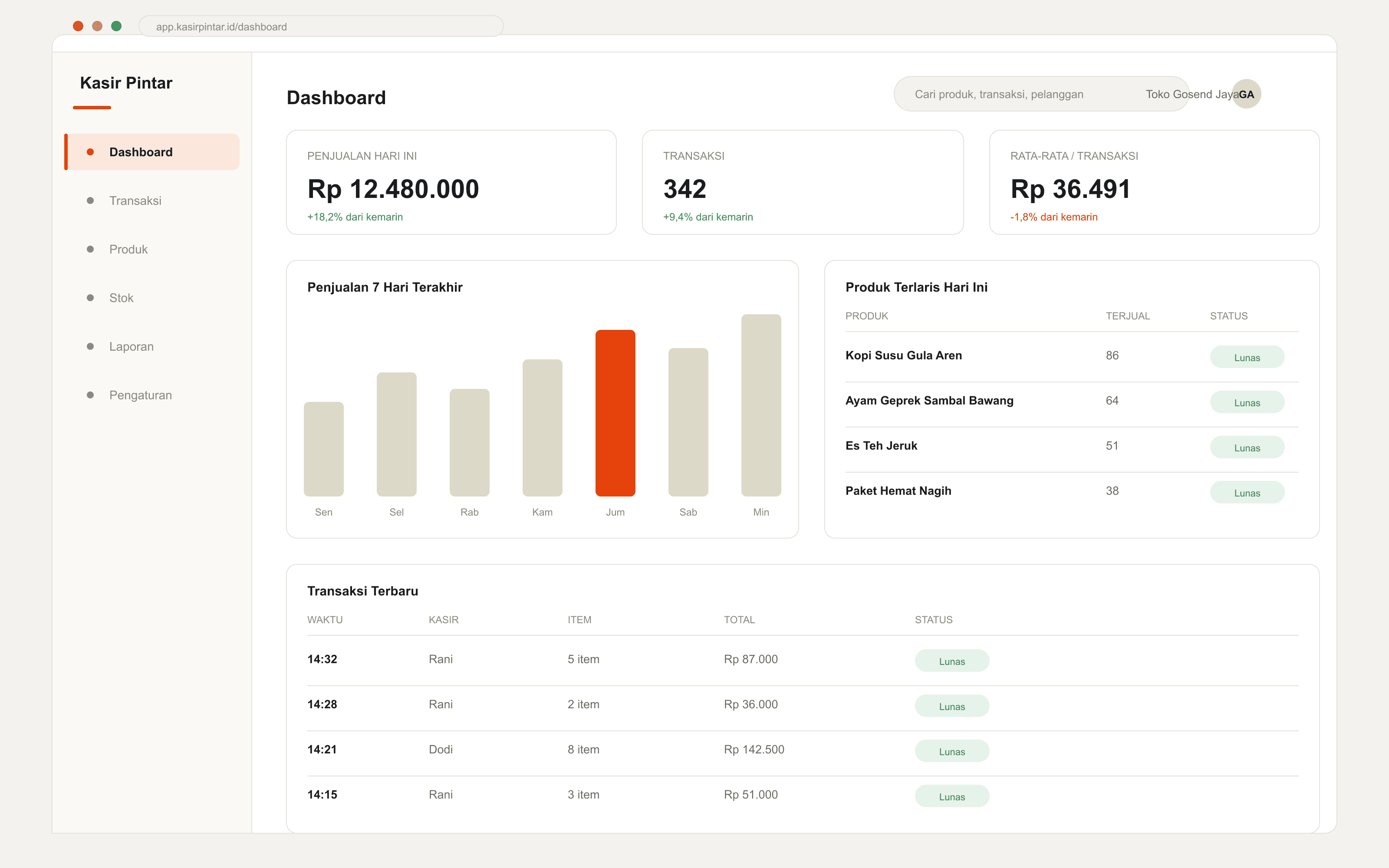
Task: Select the Min bar in the chart
Action: tap(761, 405)
